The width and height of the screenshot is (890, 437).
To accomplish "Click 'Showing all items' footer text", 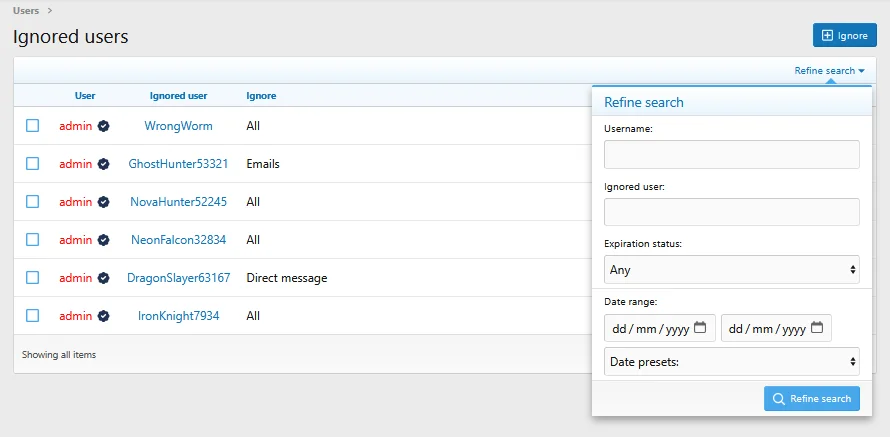I will (59, 355).
